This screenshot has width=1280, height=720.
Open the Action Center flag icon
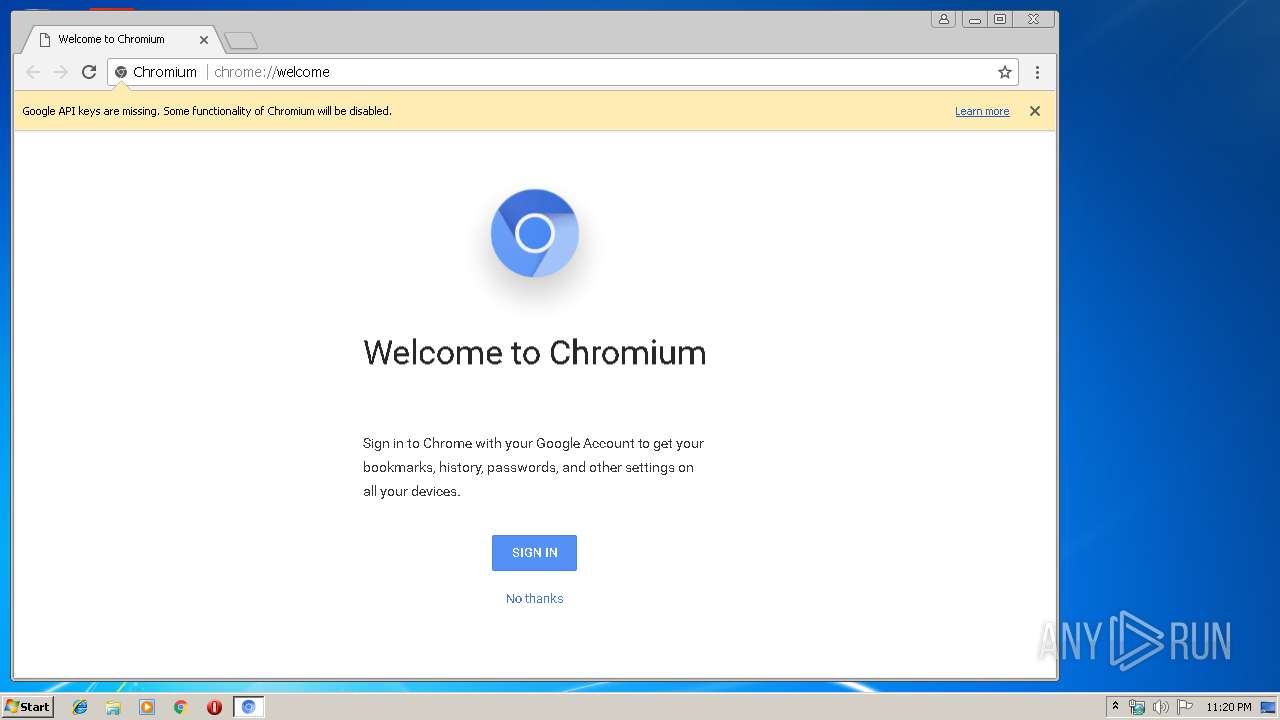1185,707
